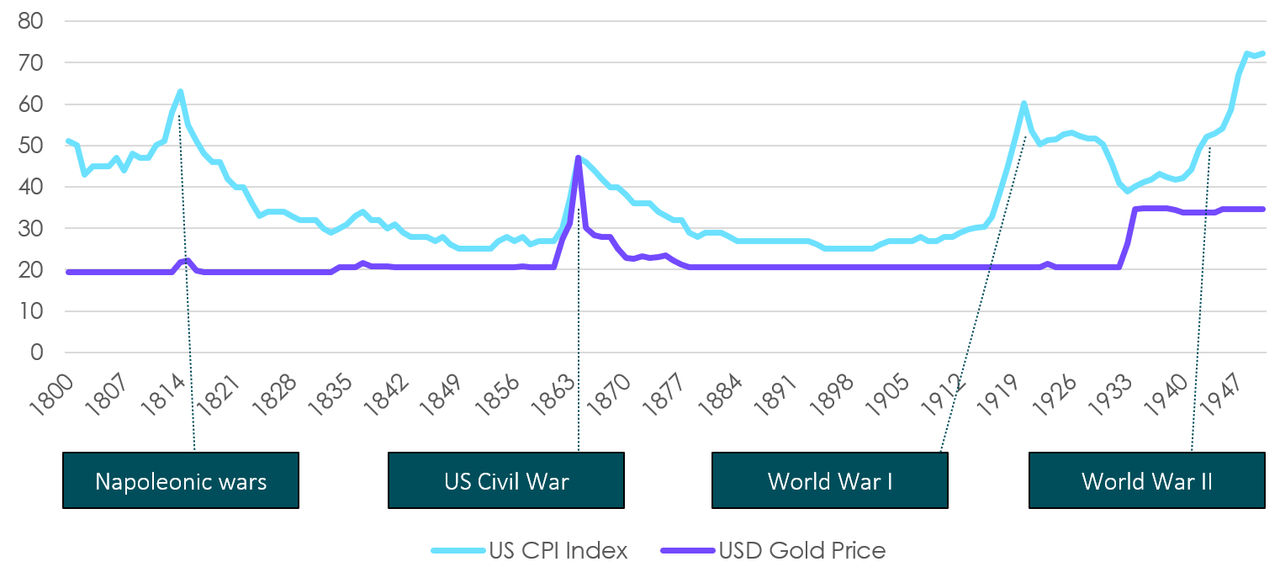Select the US Civil War label box
This screenshot has height=573, width=1280.
click(x=506, y=481)
